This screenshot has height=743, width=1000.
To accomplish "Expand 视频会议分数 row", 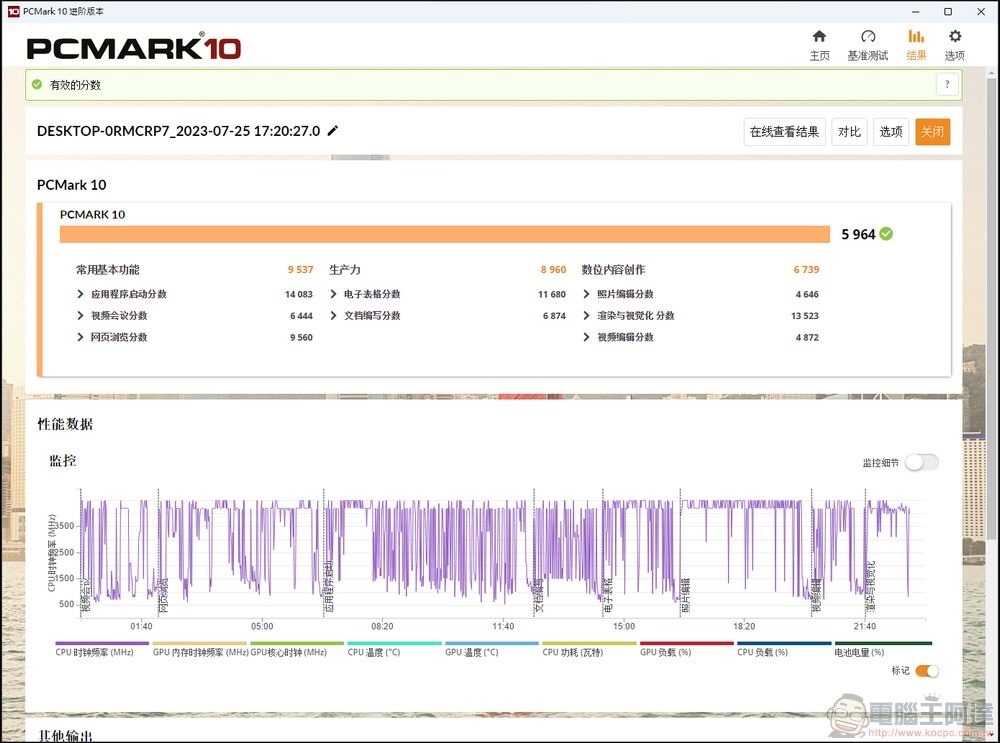I will tap(80, 316).
